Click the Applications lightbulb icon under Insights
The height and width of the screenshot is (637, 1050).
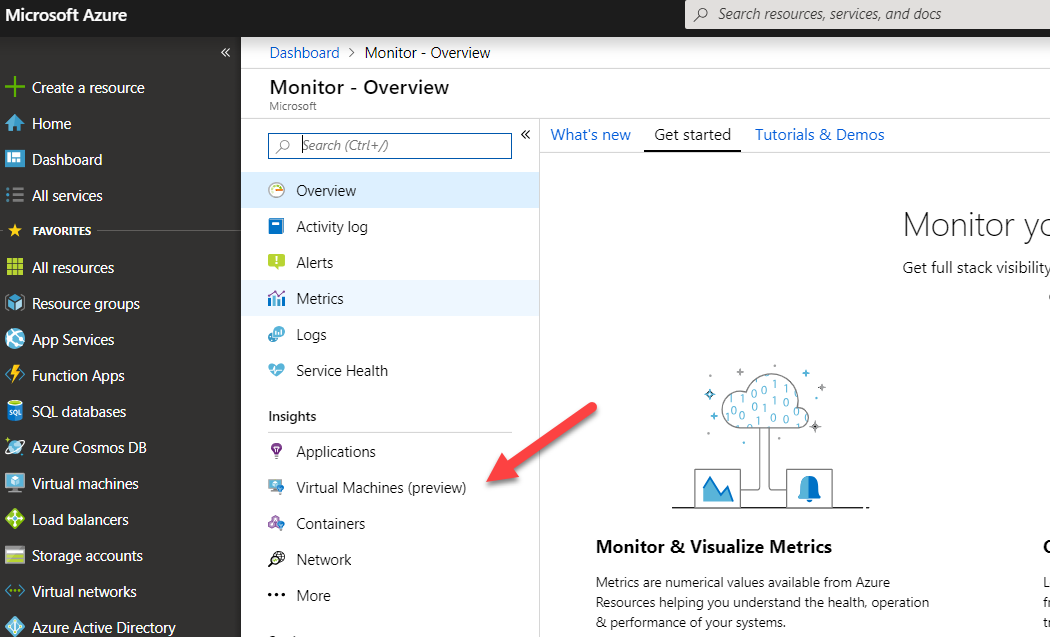point(277,452)
